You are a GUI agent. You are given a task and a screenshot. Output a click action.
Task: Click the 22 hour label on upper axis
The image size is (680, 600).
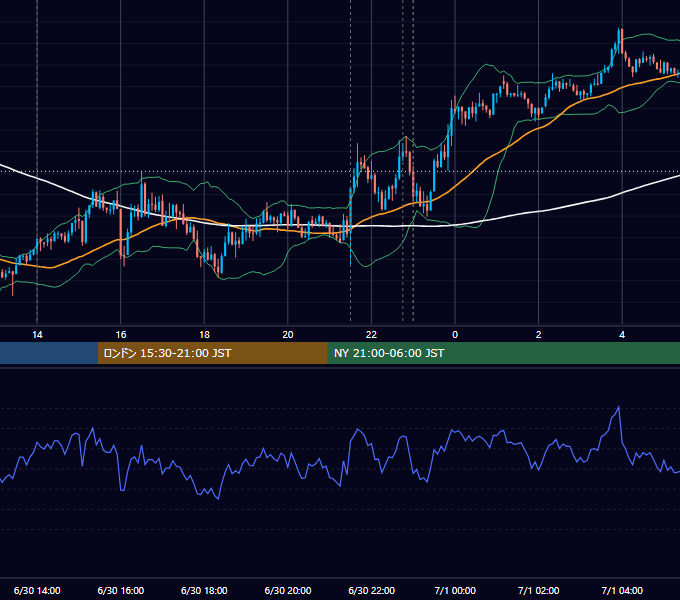[x=371, y=335]
